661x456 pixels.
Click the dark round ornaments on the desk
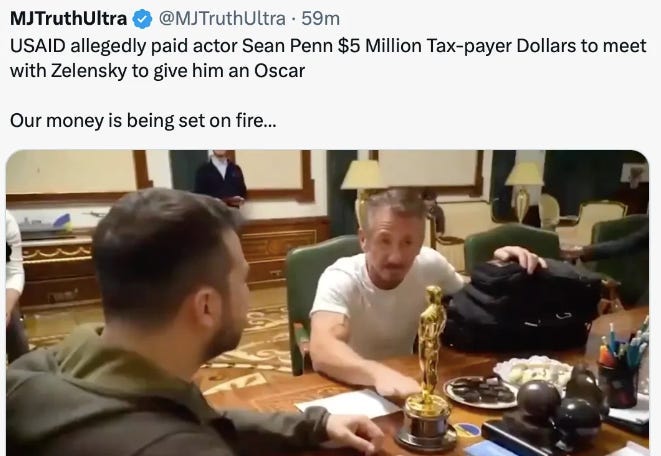561,400
